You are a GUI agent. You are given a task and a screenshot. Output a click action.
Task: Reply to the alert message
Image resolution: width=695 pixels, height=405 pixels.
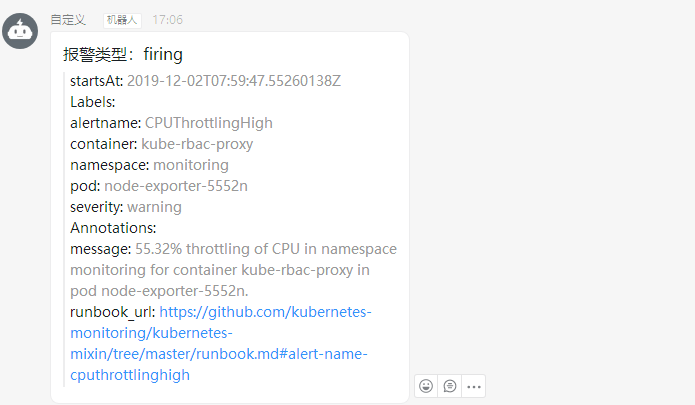[x=450, y=386]
